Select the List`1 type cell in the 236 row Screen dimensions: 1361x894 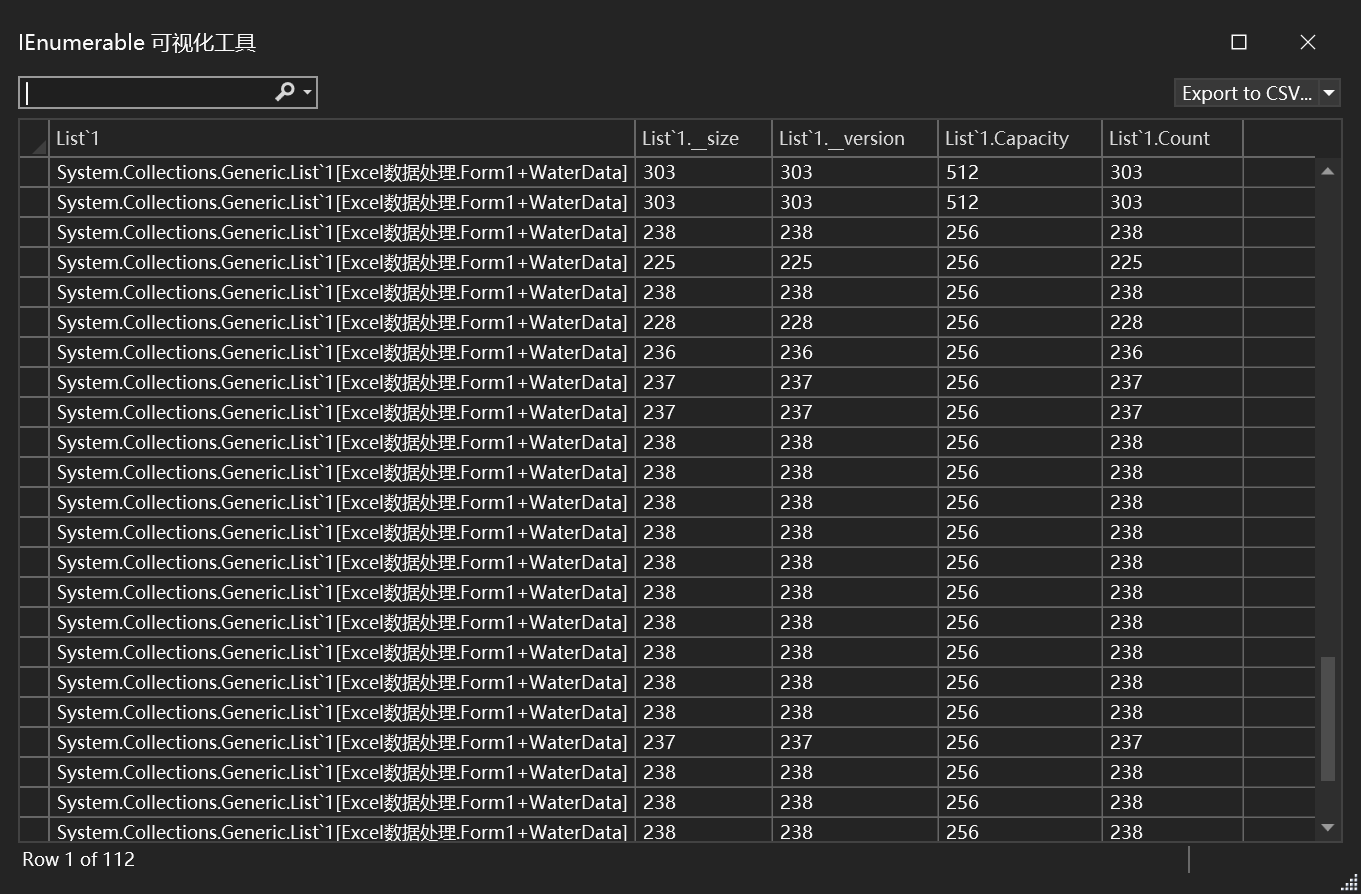tap(342, 352)
